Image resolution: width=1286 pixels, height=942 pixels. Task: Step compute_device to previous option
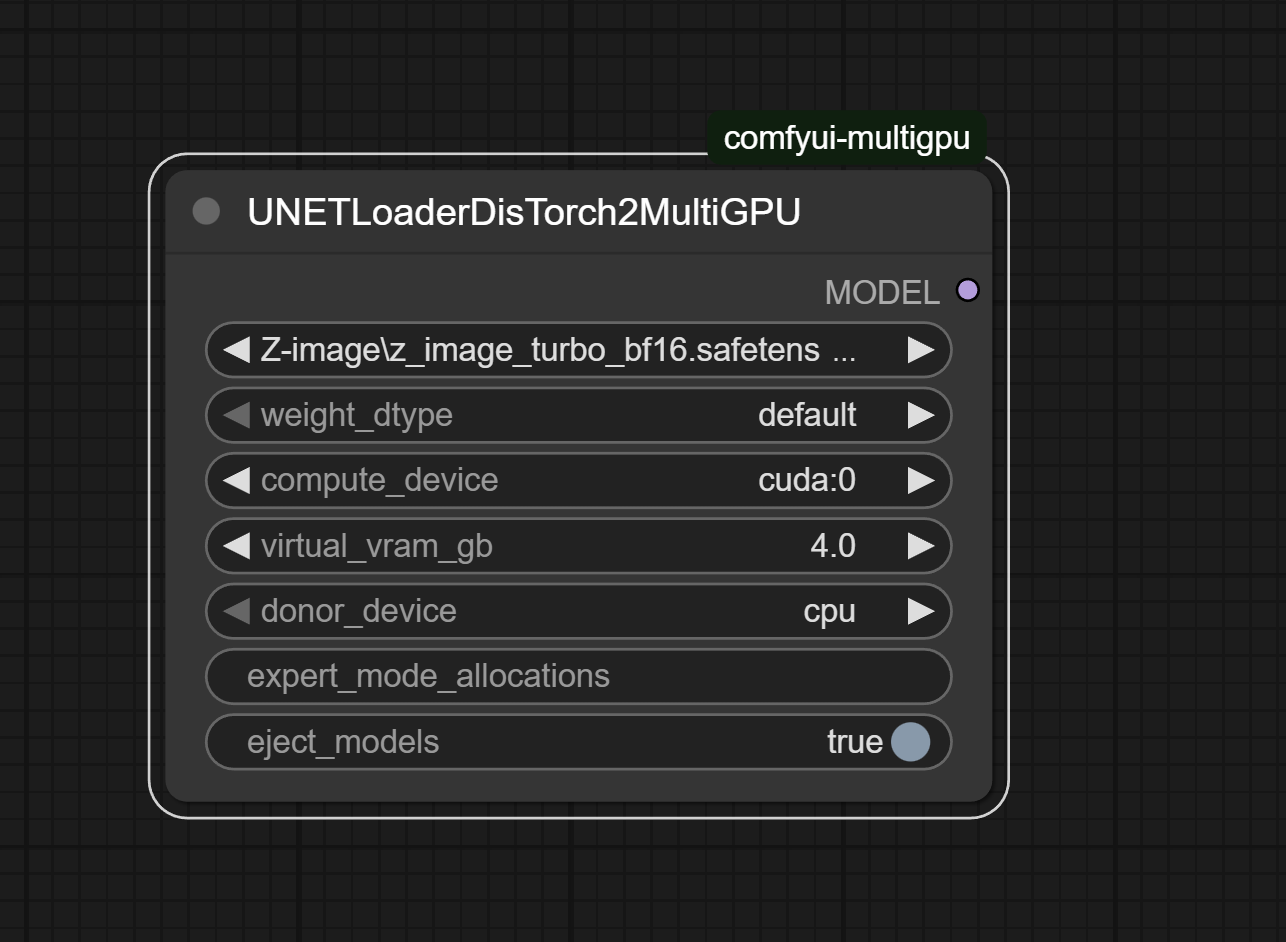pyautogui.click(x=236, y=480)
